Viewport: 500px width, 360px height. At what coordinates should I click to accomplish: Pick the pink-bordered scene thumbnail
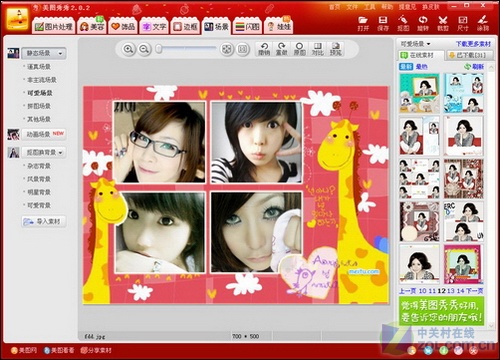[x=463, y=264]
